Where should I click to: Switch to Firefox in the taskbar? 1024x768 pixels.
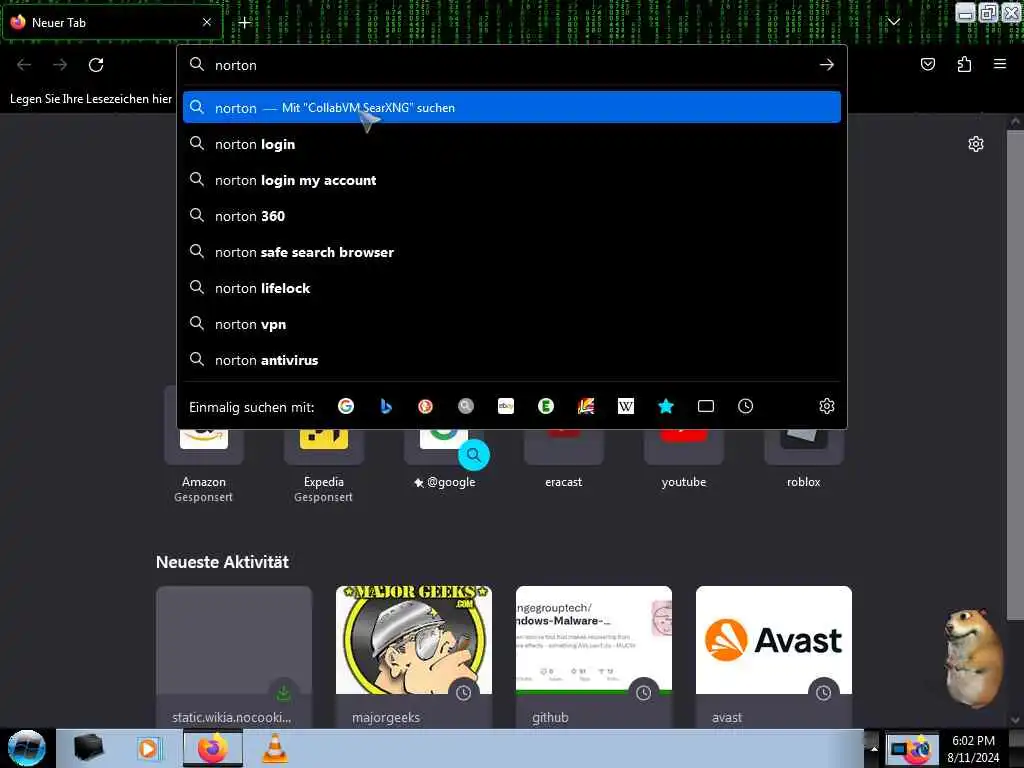(212, 748)
